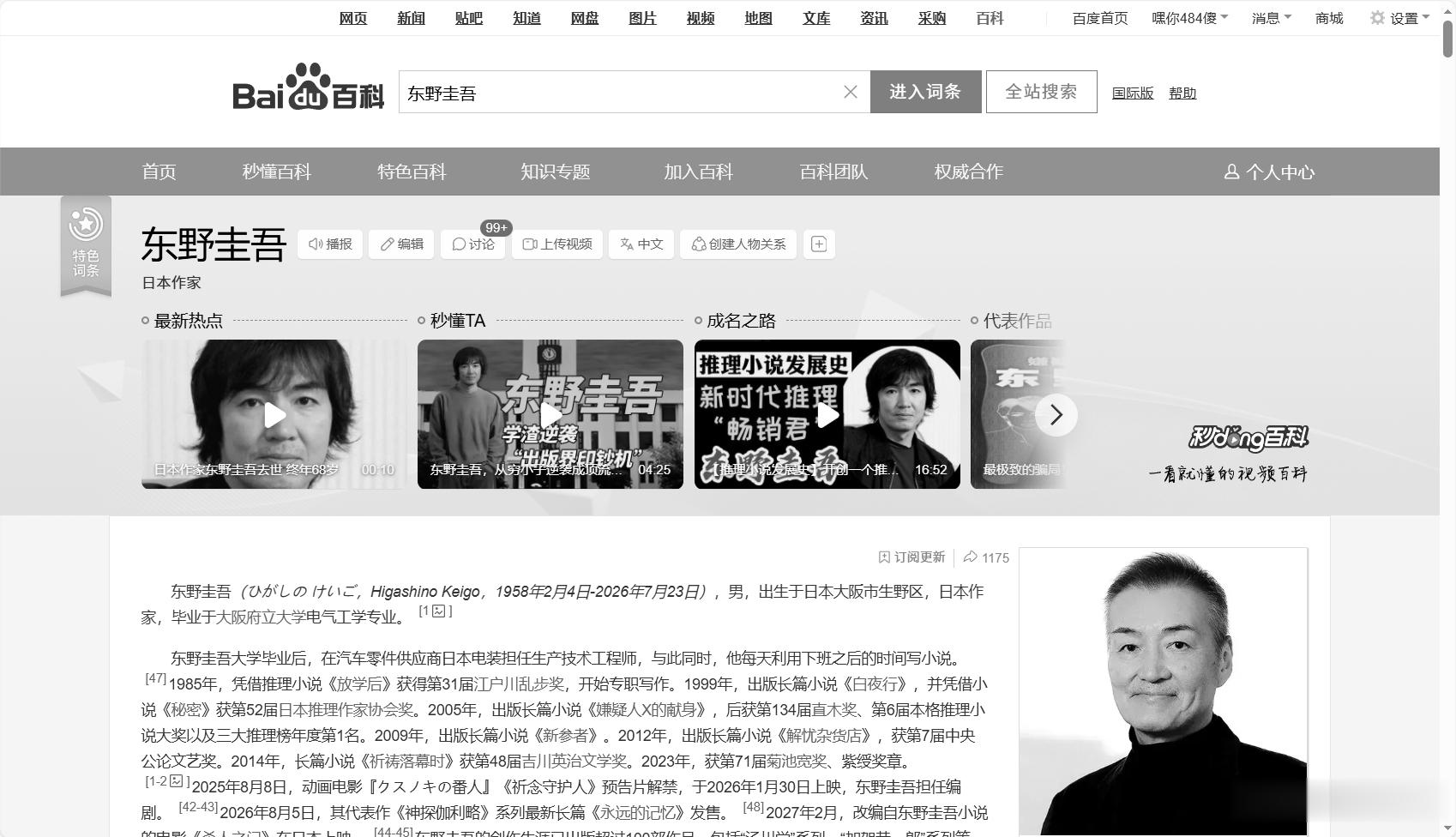Click the 秒懂百科 logo
The height and width of the screenshot is (837, 1456).
1248,437
